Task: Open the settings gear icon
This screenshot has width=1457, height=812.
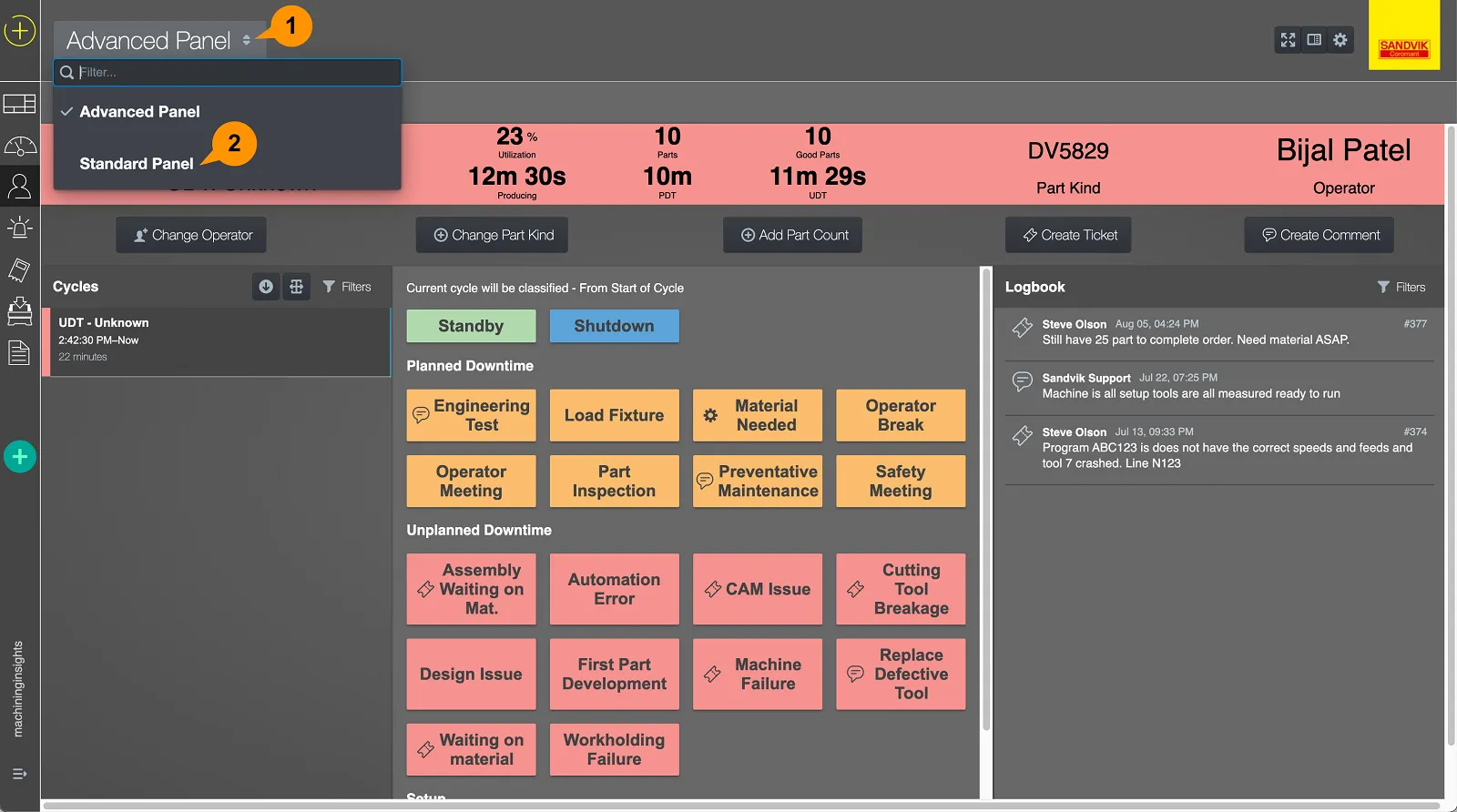Action: 1340,40
